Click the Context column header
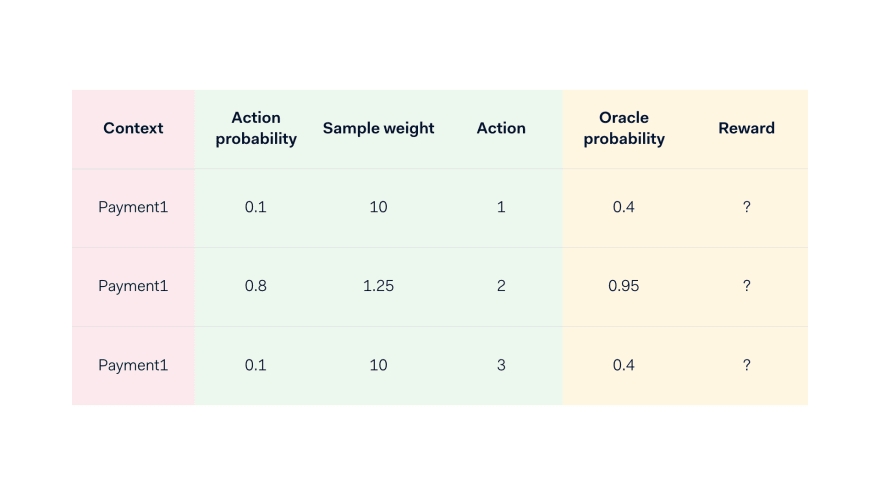This screenshot has width=880, height=495. (133, 128)
